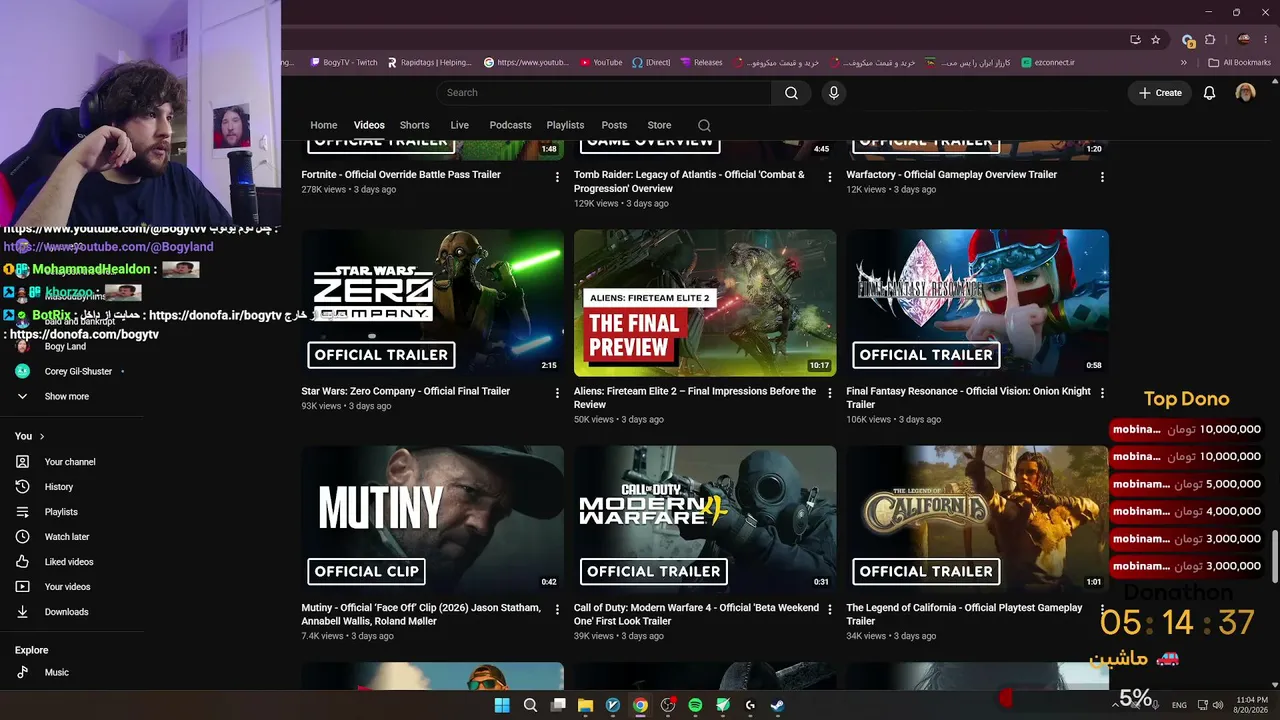This screenshot has width=1280, height=720.
Task: Open the Chrome three-dot menu
Action: [x=1265, y=40]
